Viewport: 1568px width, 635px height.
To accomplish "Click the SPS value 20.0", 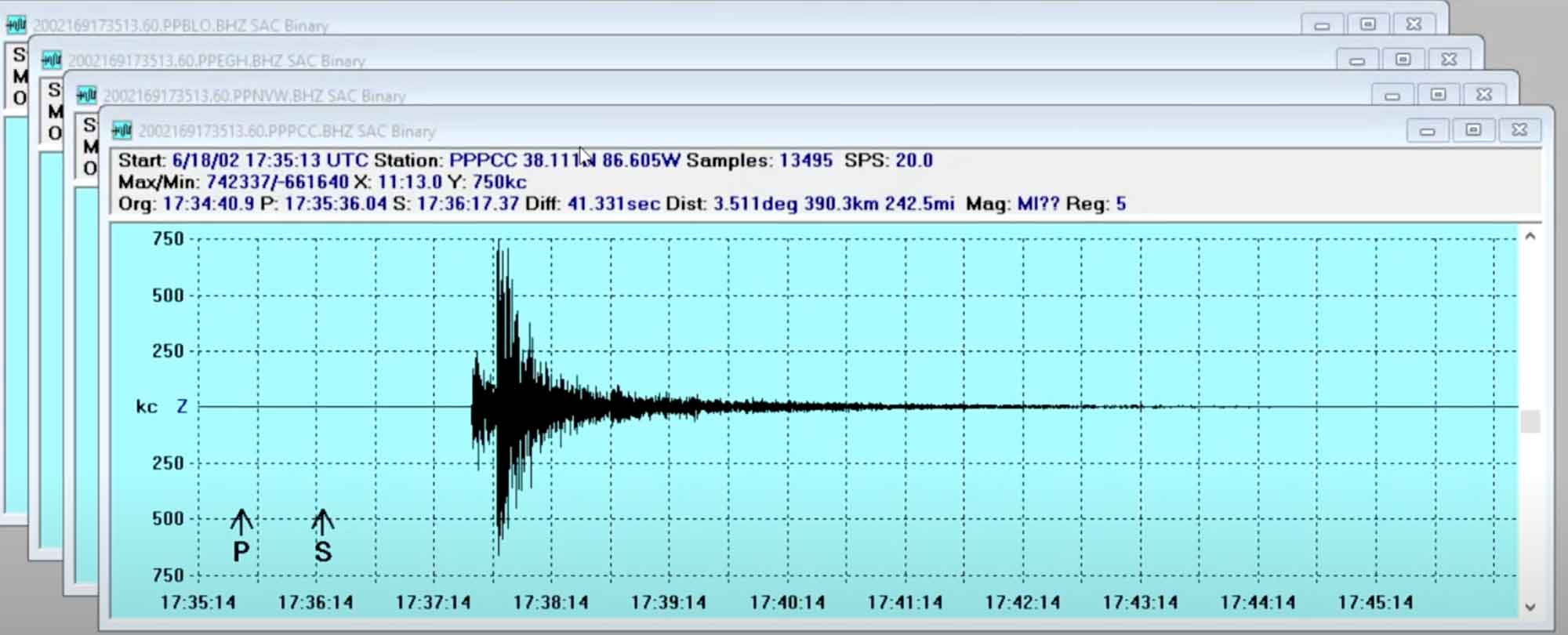I will (914, 160).
